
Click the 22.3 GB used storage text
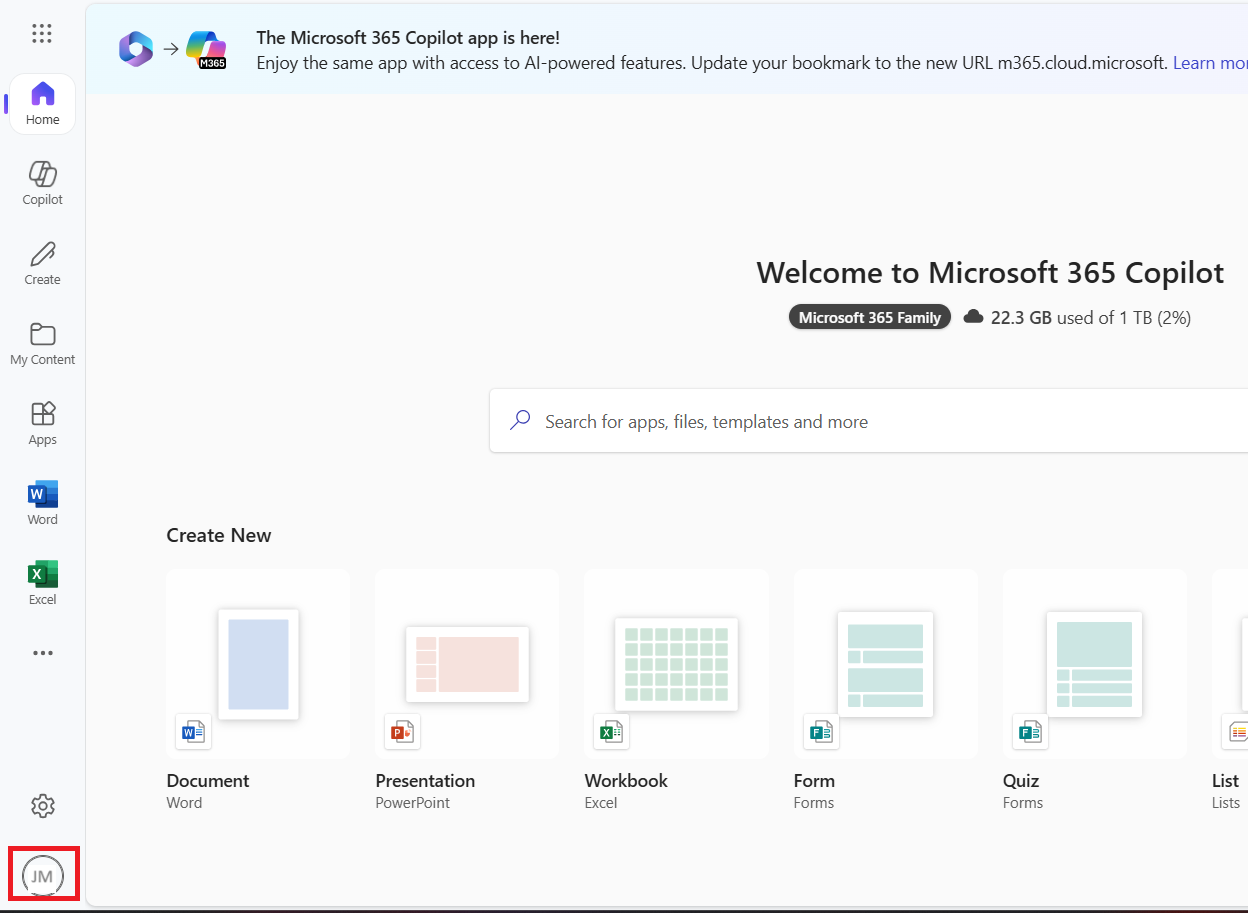(1091, 317)
